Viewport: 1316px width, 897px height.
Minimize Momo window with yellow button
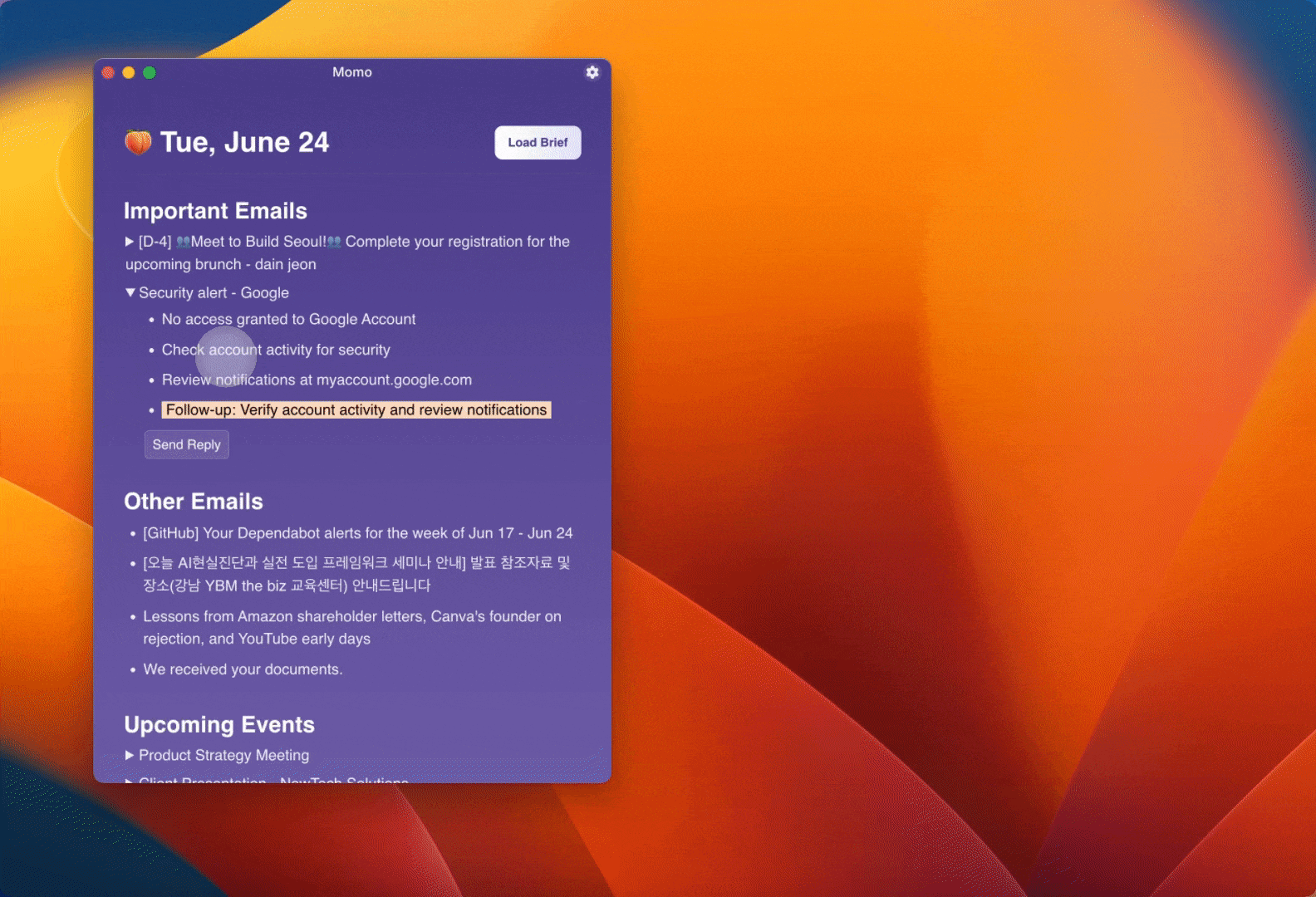[x=129, y=72]
